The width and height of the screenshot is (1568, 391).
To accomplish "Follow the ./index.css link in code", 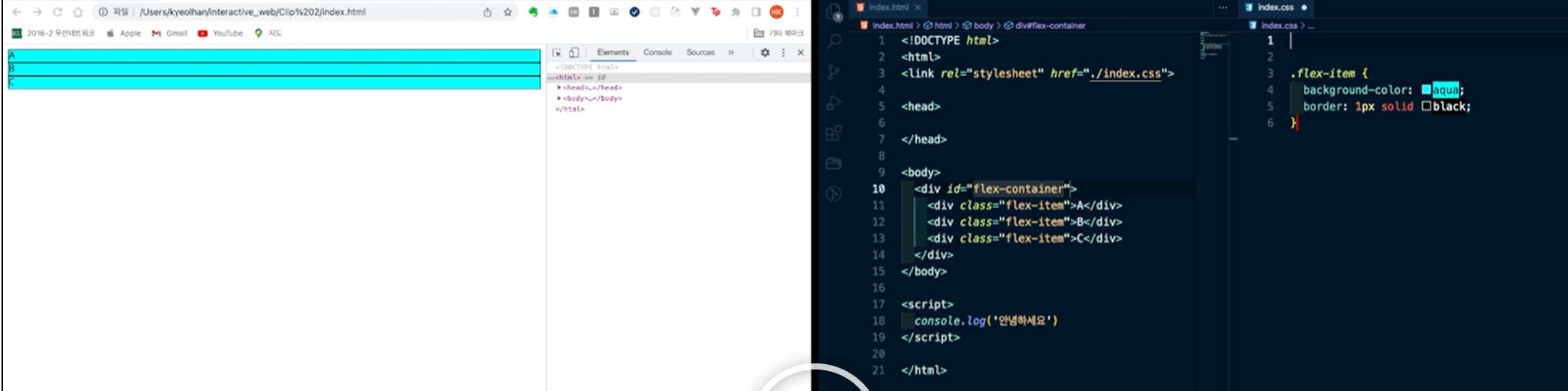I will pos(1125,74).
